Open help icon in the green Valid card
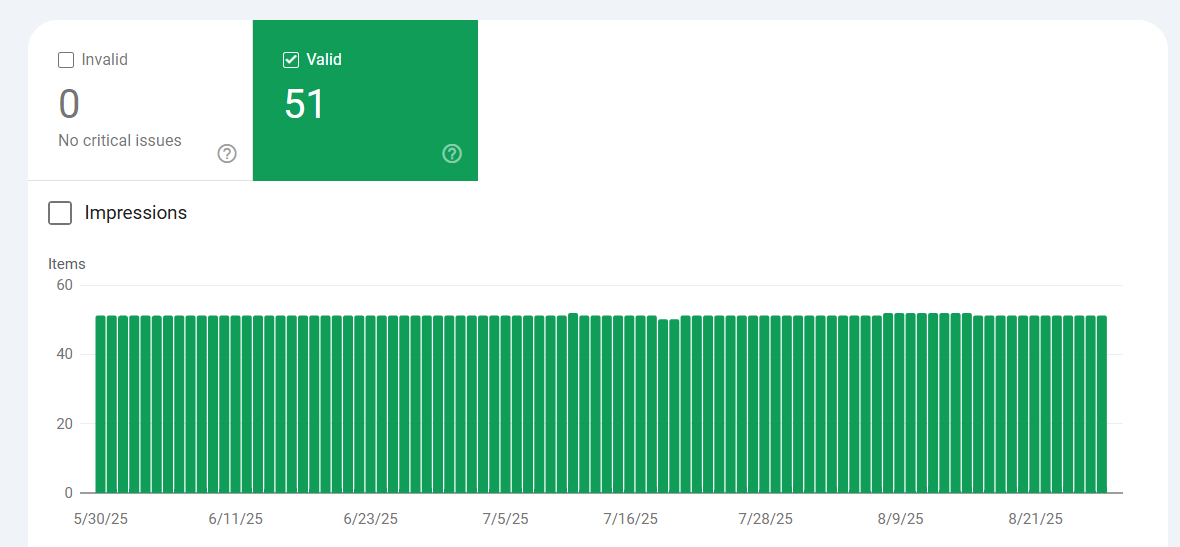Image resolution: width=1180 pixels, height=547 pixels. click(x=452, y=153)
